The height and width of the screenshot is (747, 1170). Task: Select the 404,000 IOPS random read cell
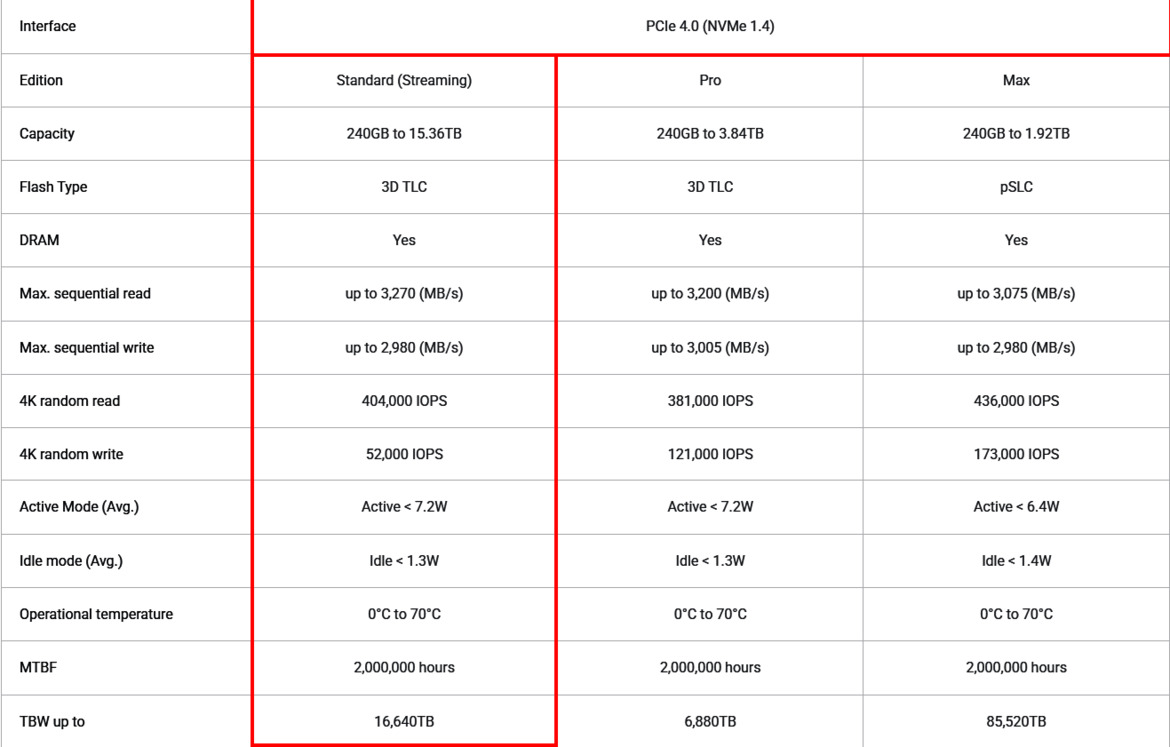404,401
